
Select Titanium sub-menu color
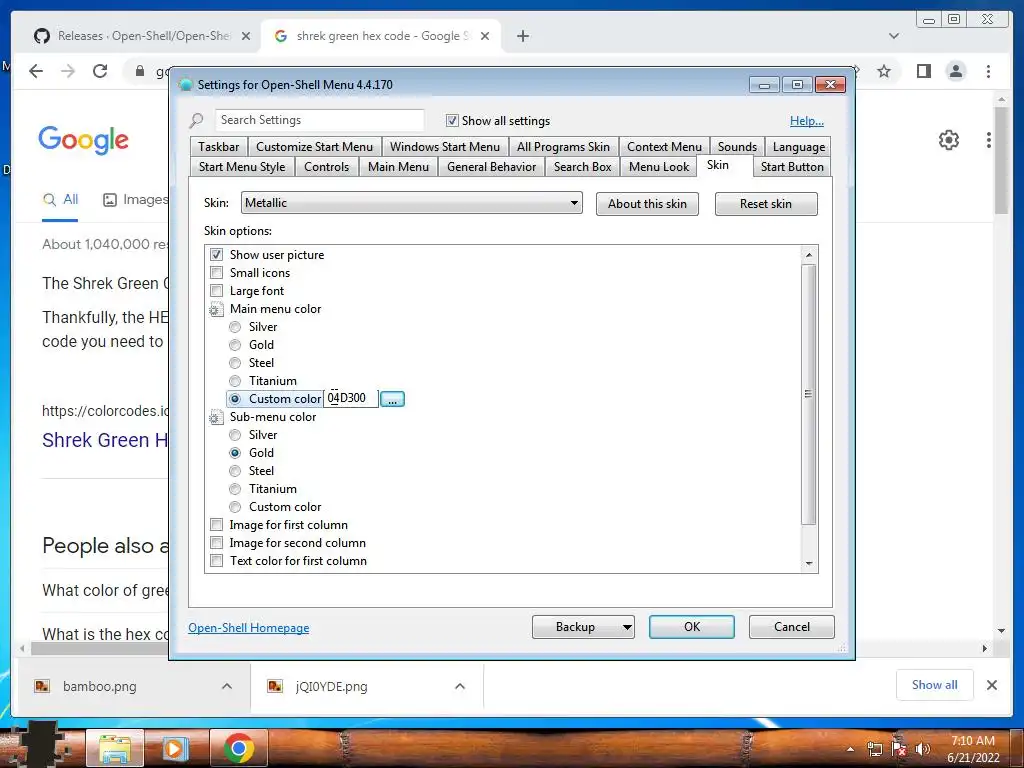pos(235,489)
